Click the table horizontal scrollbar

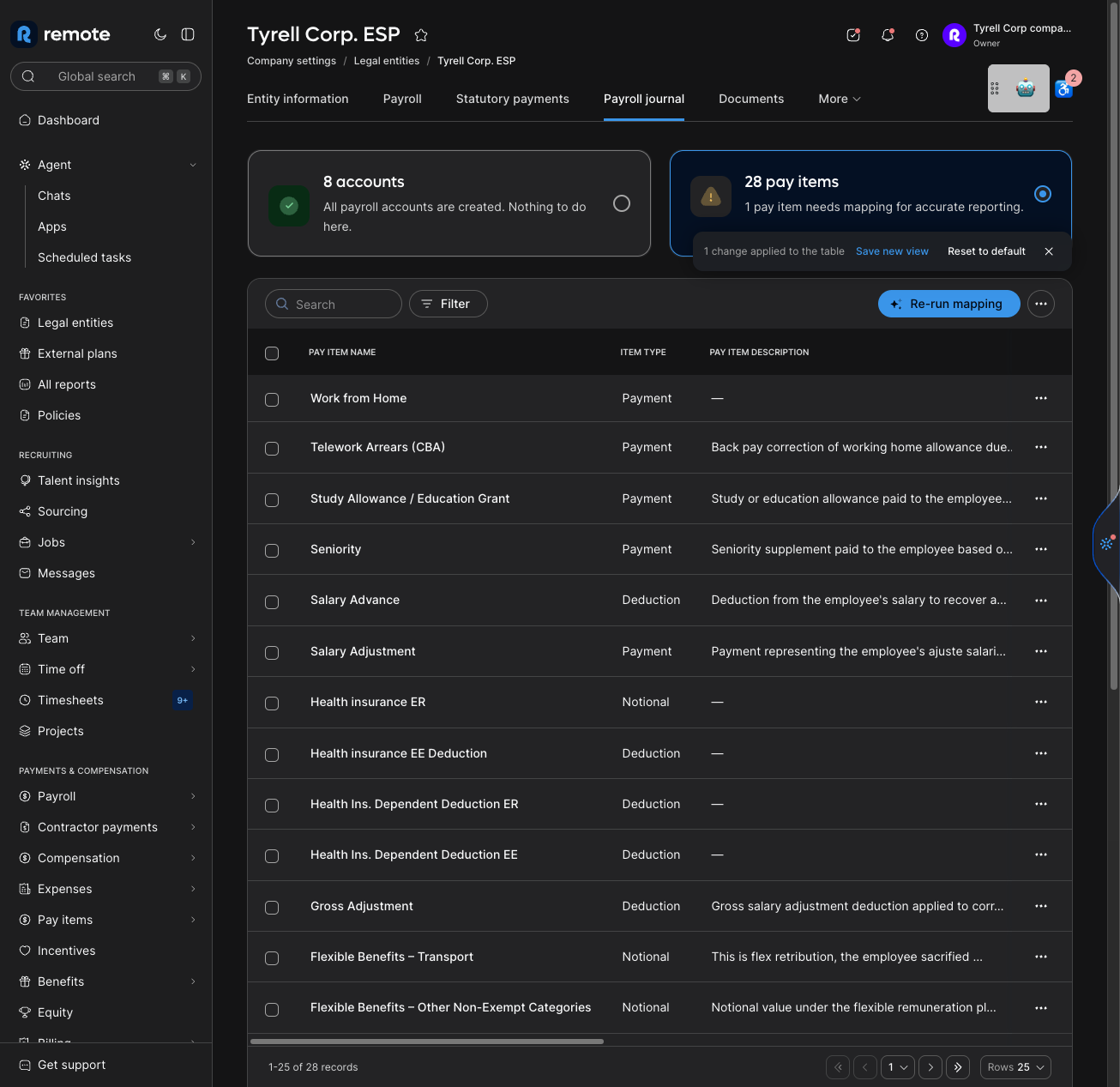tap(427, 1042)
